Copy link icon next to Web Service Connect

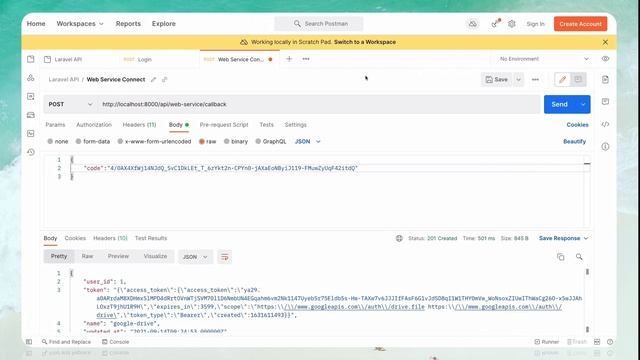pos(164,80)
